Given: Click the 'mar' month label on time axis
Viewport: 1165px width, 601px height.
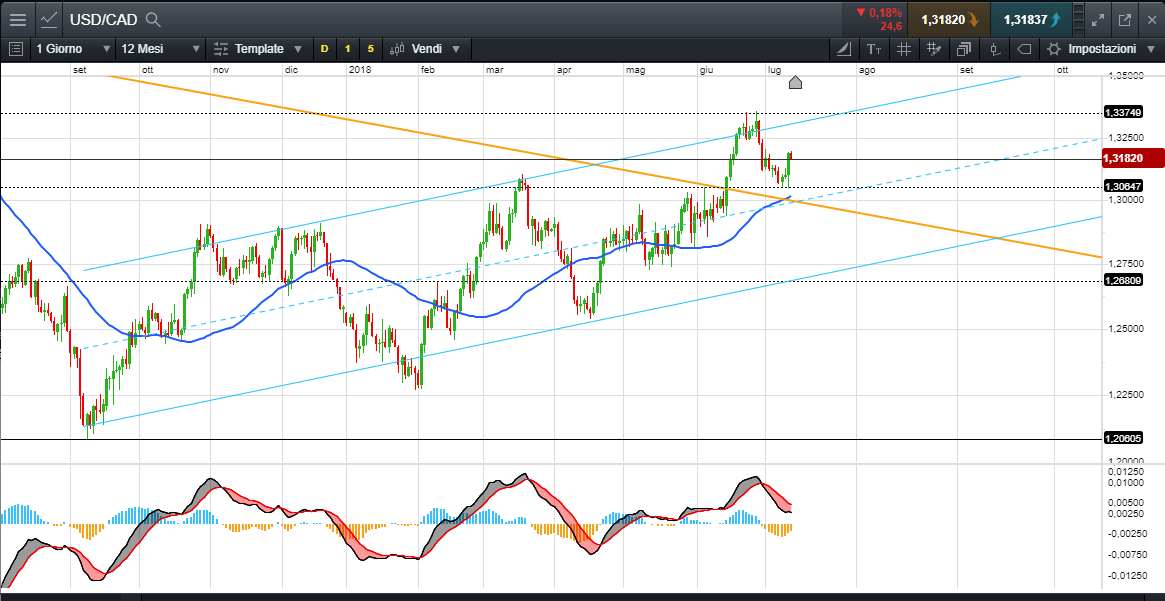Looking at the screenshot, I should click(x=495, y=70).
